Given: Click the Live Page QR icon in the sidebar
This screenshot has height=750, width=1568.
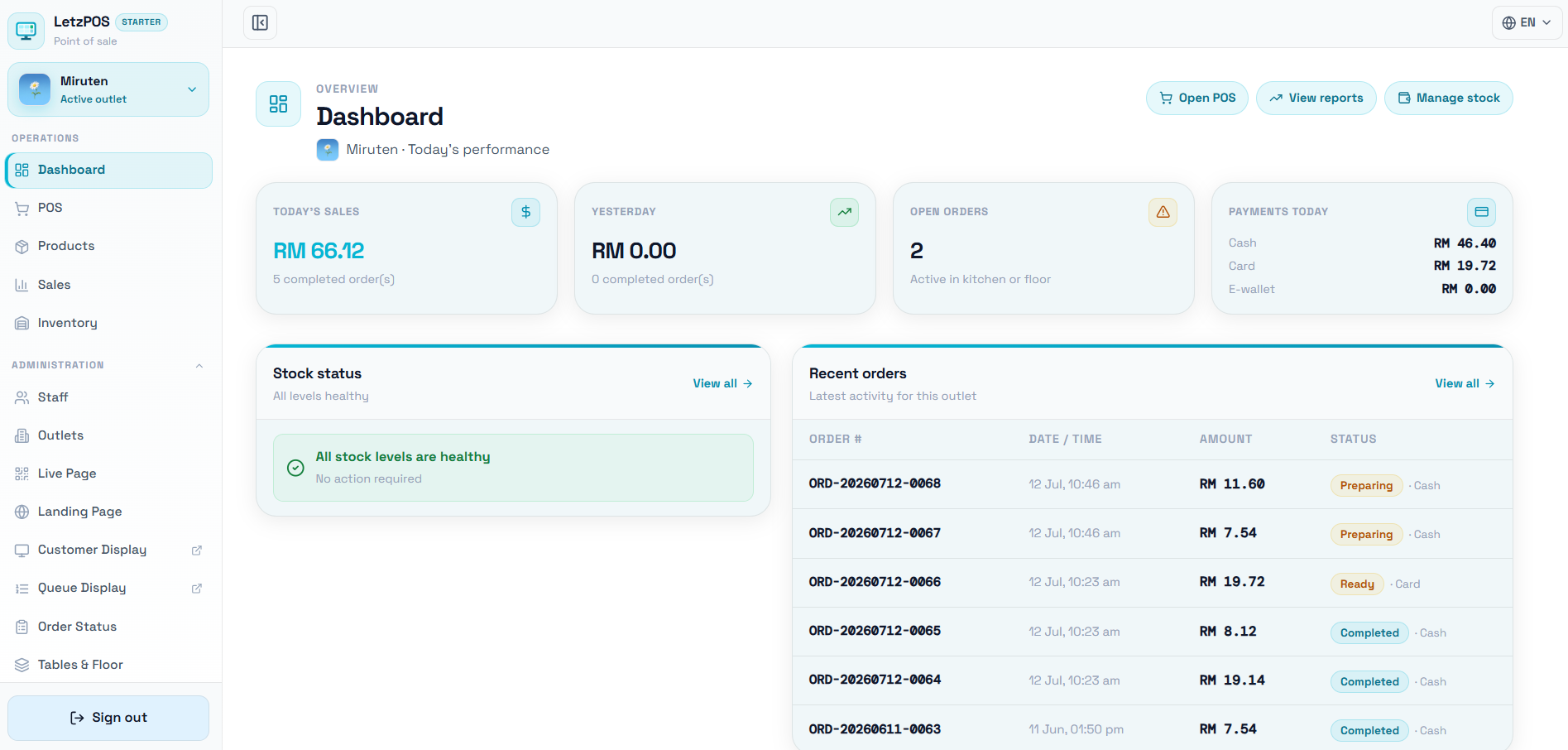Looking at the screenshot, I should click(x=22, y=474).
